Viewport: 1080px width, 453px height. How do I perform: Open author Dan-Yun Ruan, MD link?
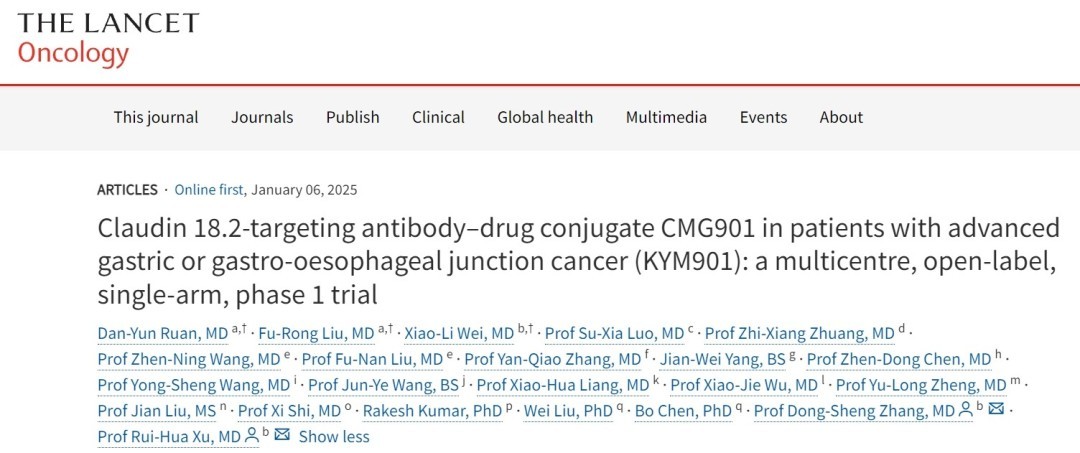163,333
